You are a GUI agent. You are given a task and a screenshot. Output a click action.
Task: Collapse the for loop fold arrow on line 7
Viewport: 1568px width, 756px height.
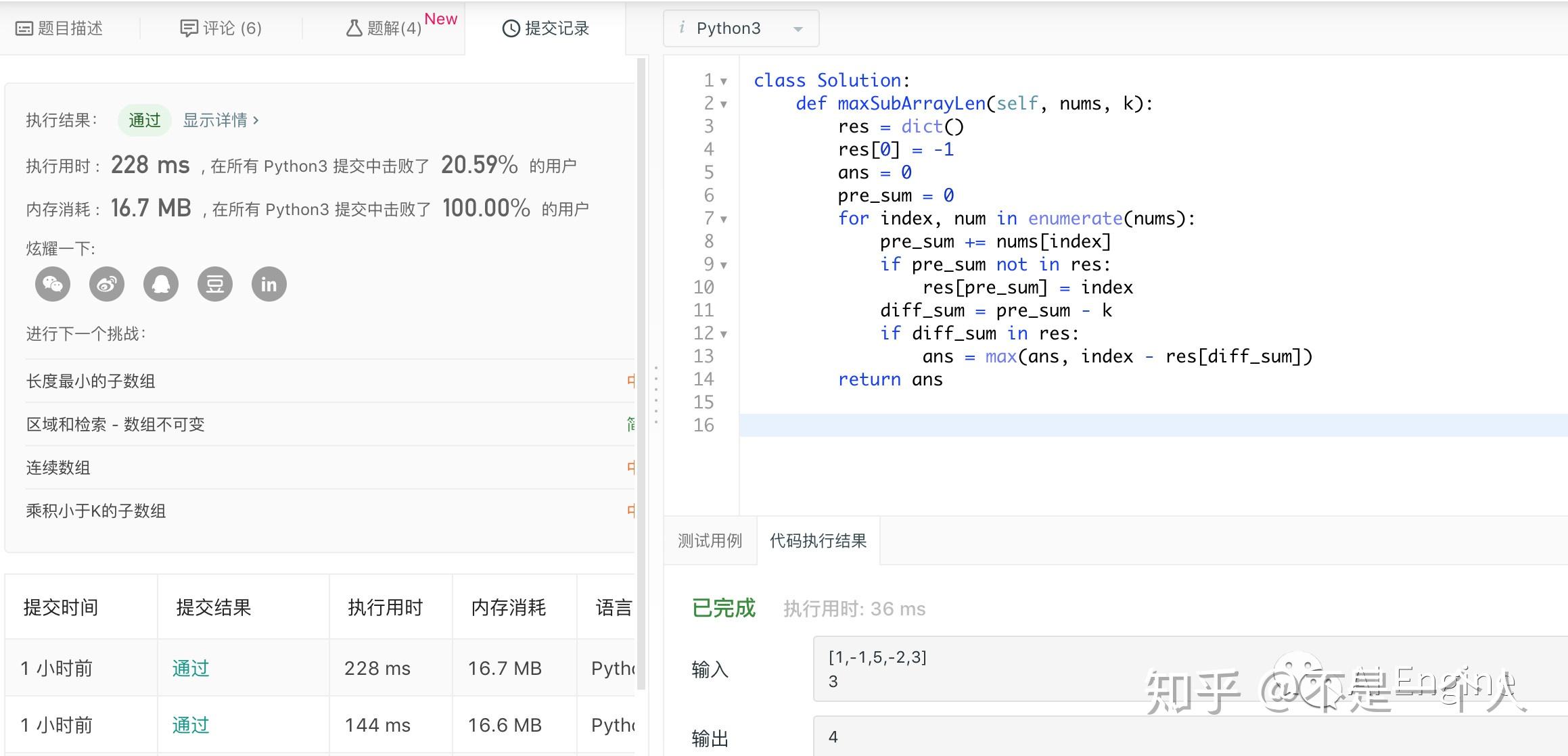[724, 219]
